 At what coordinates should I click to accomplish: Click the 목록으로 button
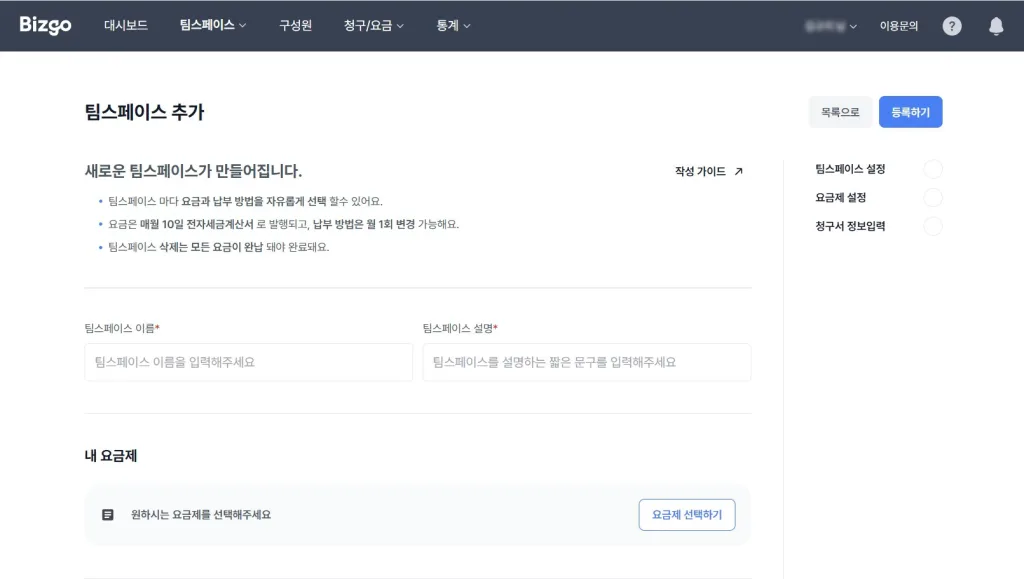840,111
